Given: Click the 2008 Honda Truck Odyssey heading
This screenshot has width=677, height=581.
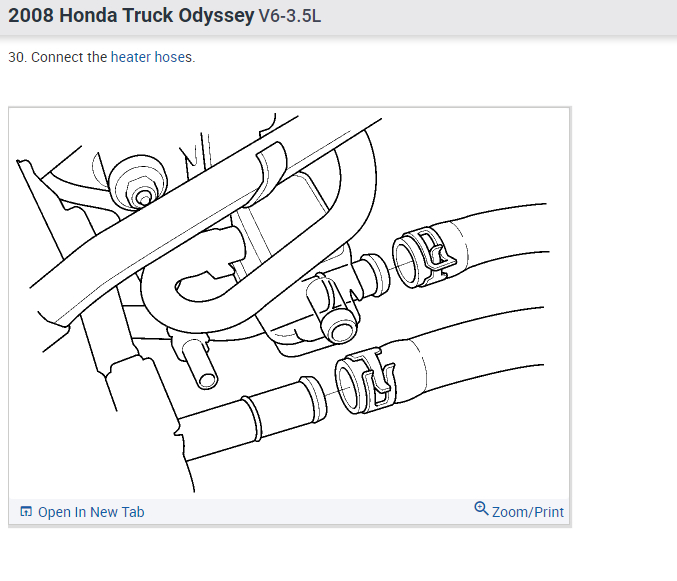Looking at the screenshot, I should click(x=131, y=16).
